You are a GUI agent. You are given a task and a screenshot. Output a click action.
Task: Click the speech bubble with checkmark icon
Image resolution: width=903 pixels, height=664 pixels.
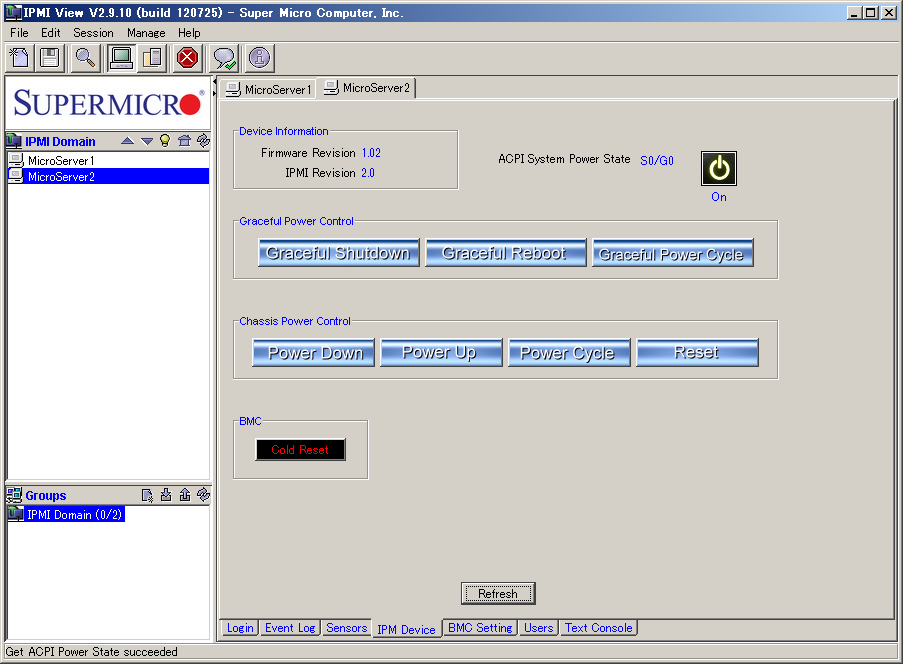223,58
